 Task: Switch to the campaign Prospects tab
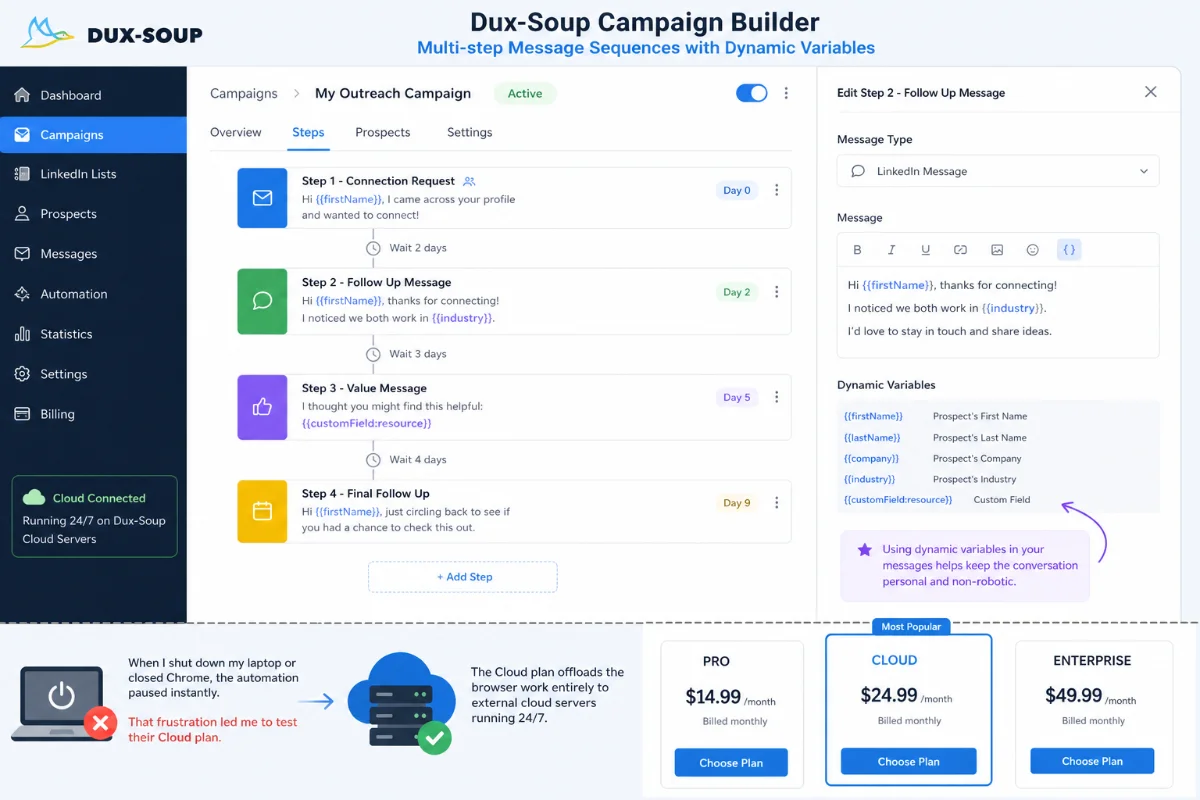383,132
